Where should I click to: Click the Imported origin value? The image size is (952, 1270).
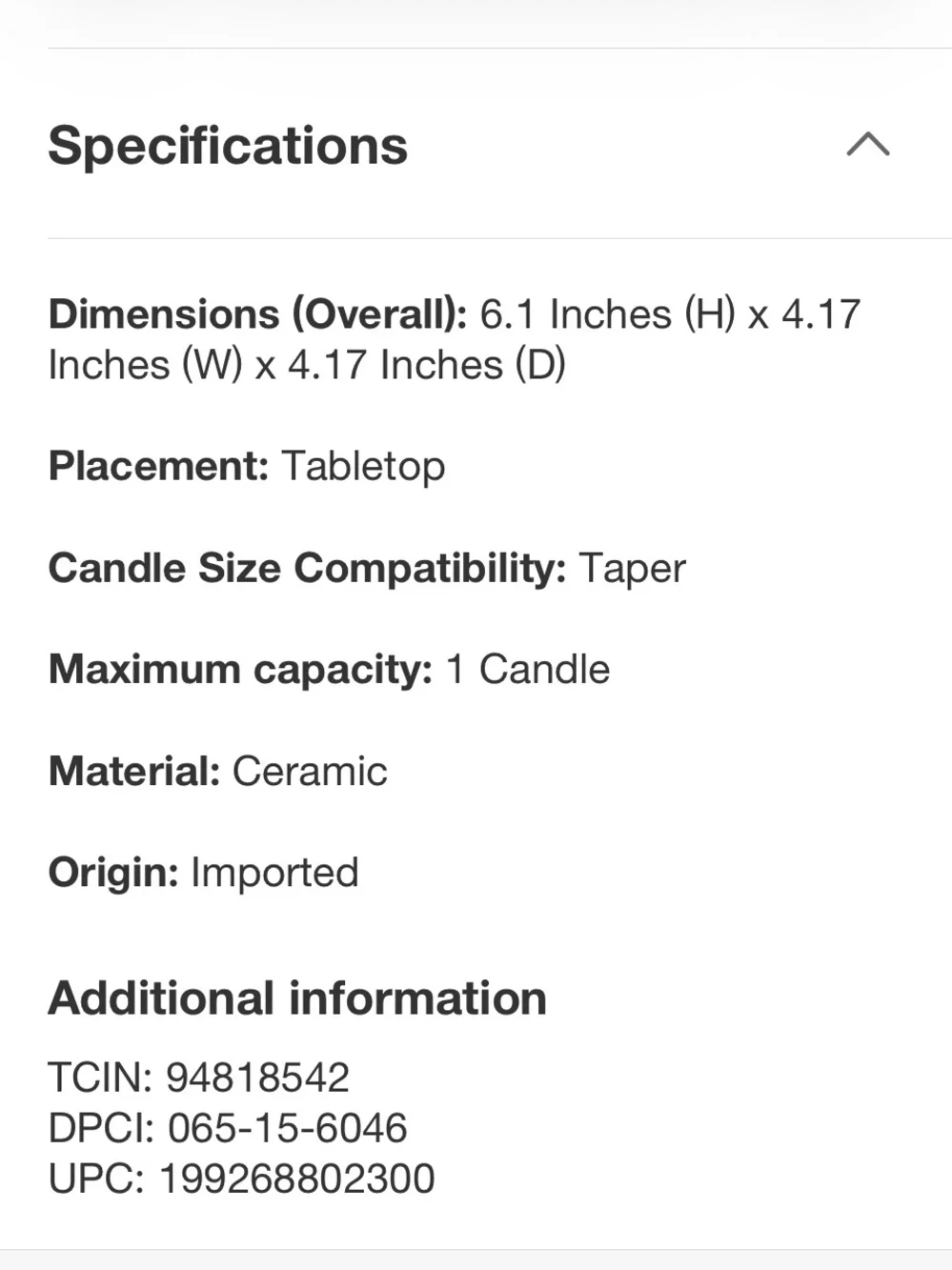[x=274, y=873]
